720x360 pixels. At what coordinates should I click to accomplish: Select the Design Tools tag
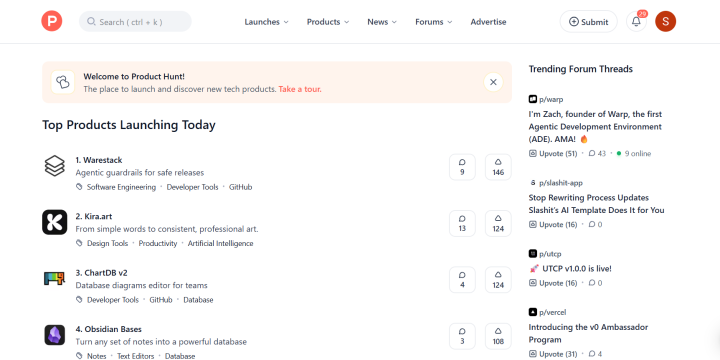point(107,243)
